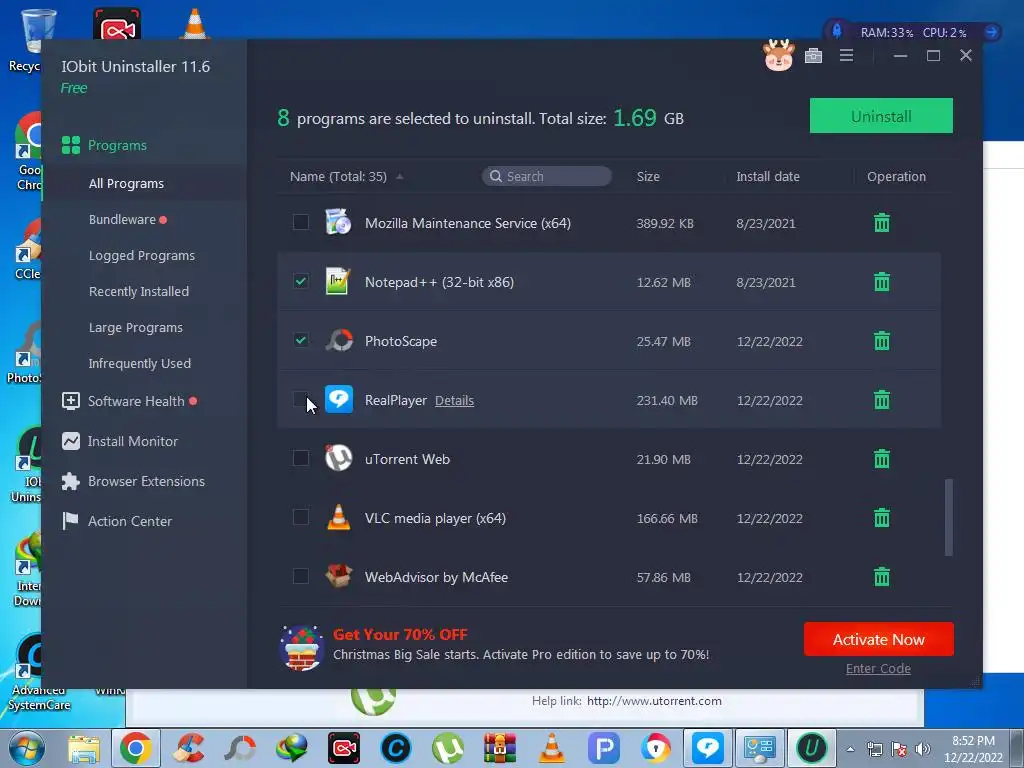Open Recently Installed category
Image resolution: width=1024 pixels, height=768 pixels.
138,291
